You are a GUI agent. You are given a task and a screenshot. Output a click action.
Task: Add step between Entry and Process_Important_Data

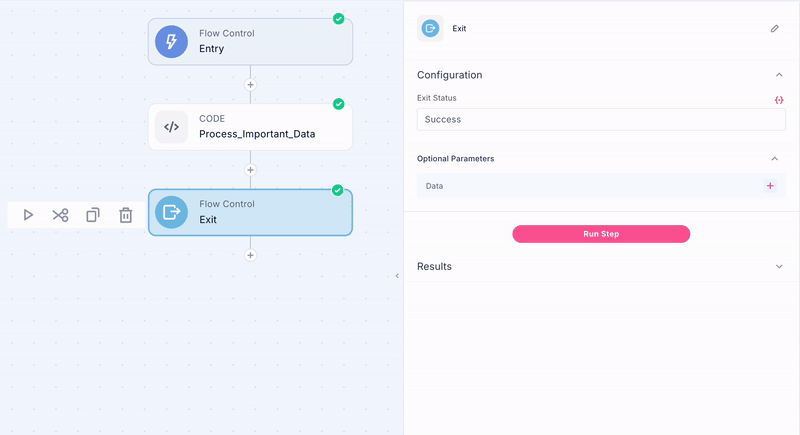tap(250, 85)
